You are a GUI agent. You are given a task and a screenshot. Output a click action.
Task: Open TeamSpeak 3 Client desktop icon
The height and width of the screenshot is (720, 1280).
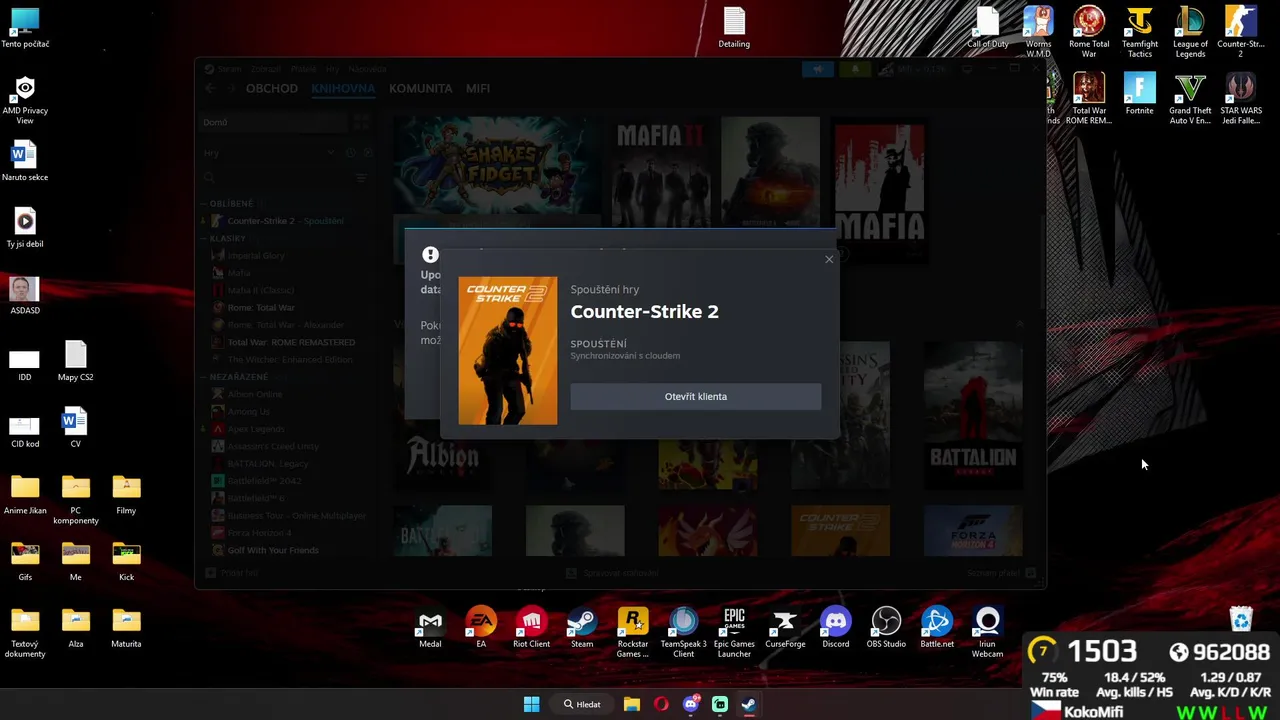(683, 632)
